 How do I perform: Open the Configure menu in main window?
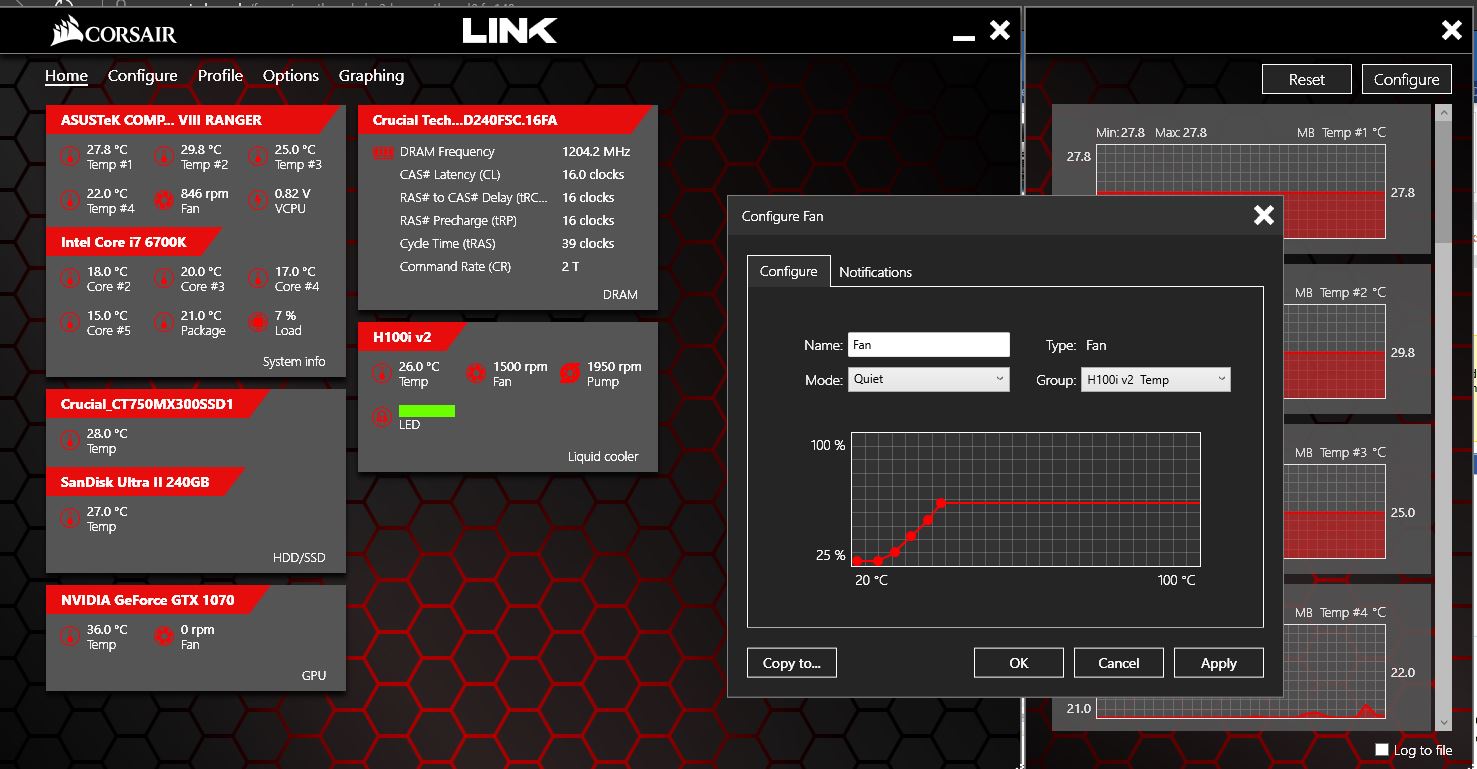tap(143, 76)
